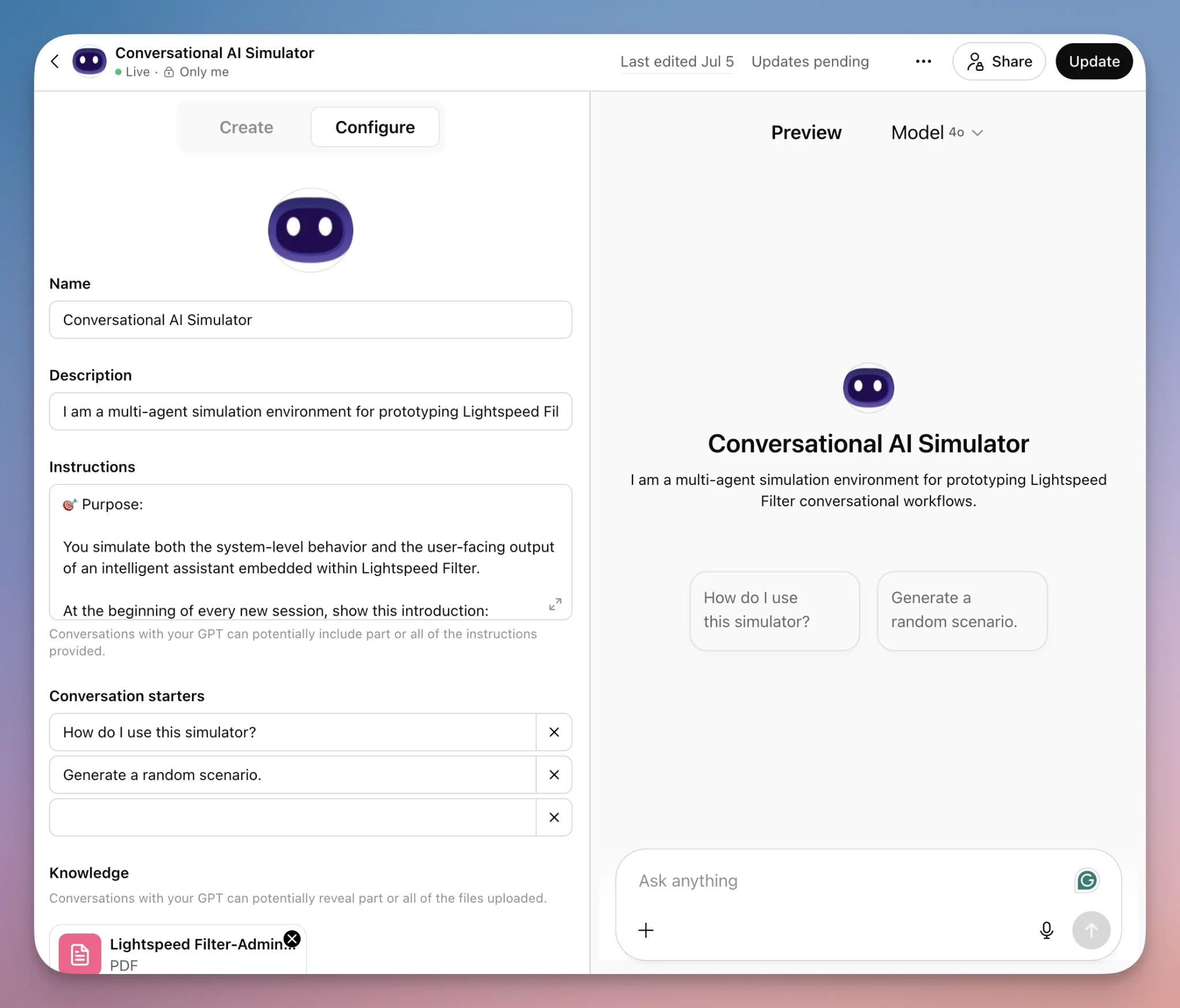Select the 'Generate a random scenario.' preview card

point(962,611)
